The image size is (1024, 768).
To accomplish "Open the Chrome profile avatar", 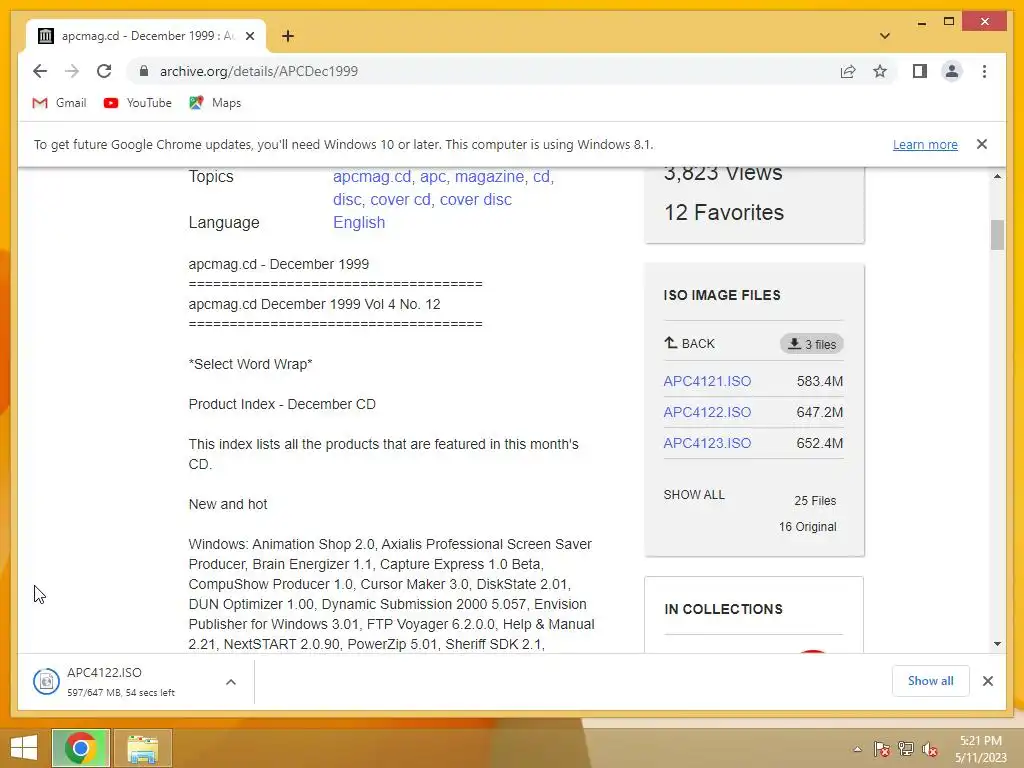I will (x=952, y=71).
